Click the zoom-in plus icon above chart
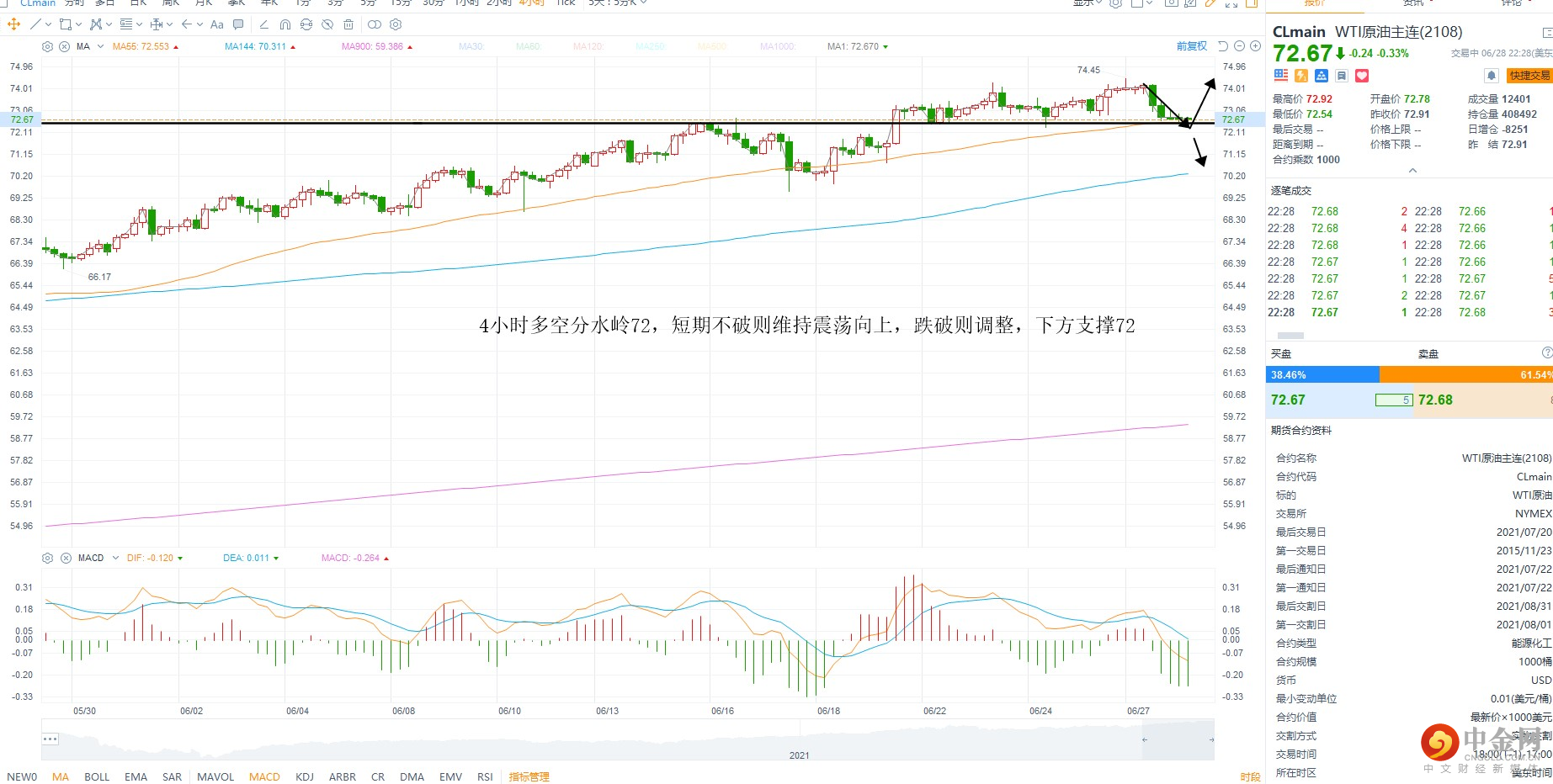The height and width of the screenshot is (784, 1553). pos(1255,46)
